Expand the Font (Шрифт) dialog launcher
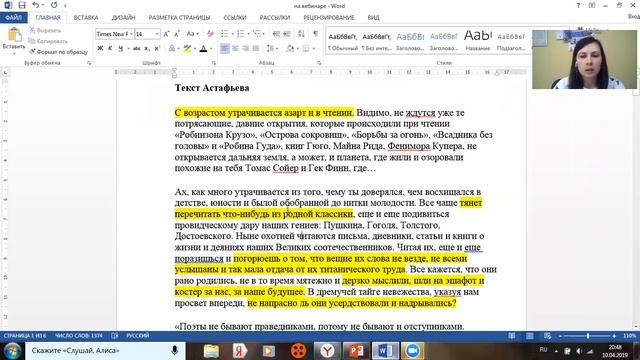The height and width of the screenshot is (360, 640). click(x=213, y=63)
